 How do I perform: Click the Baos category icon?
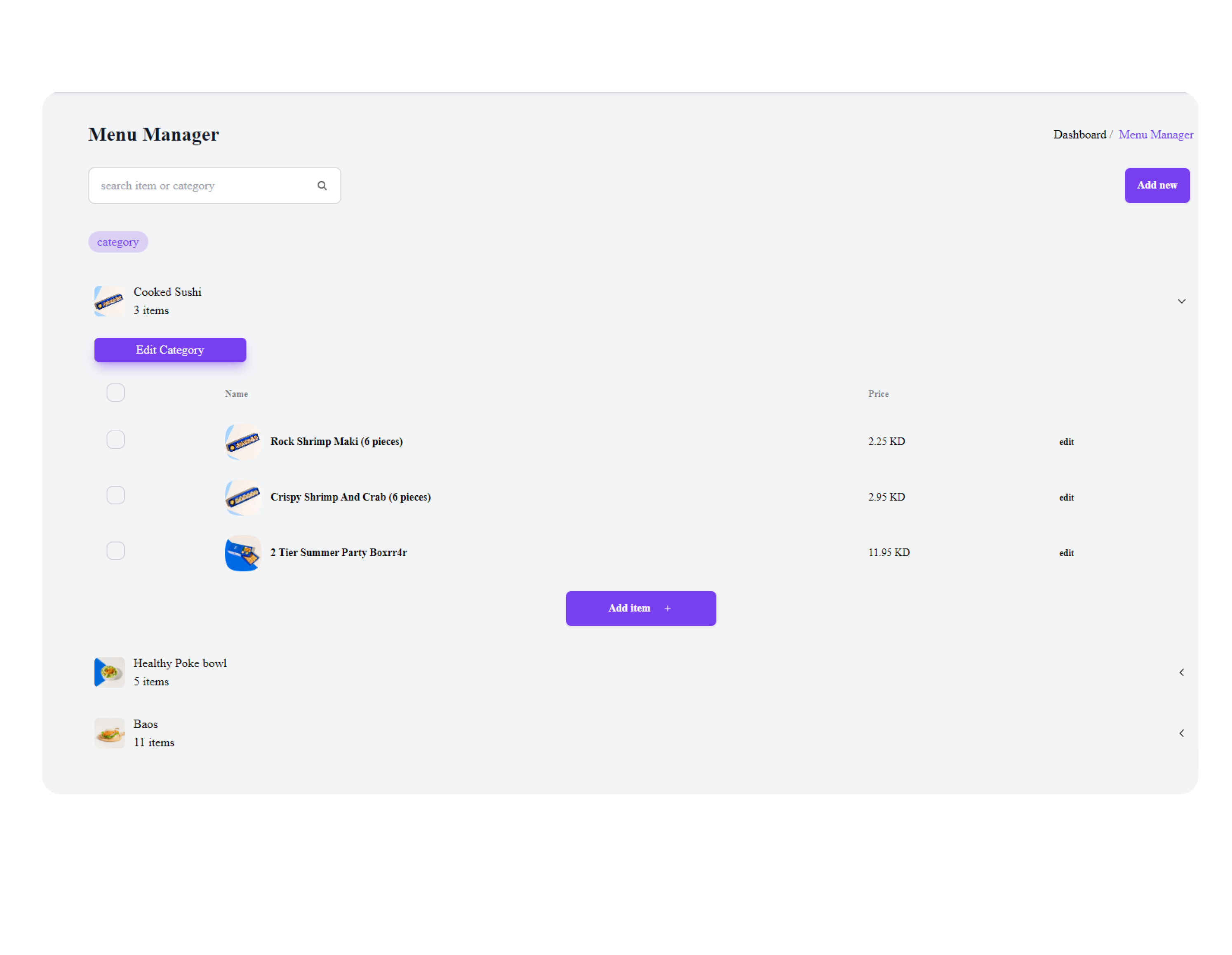click(109, 733)
